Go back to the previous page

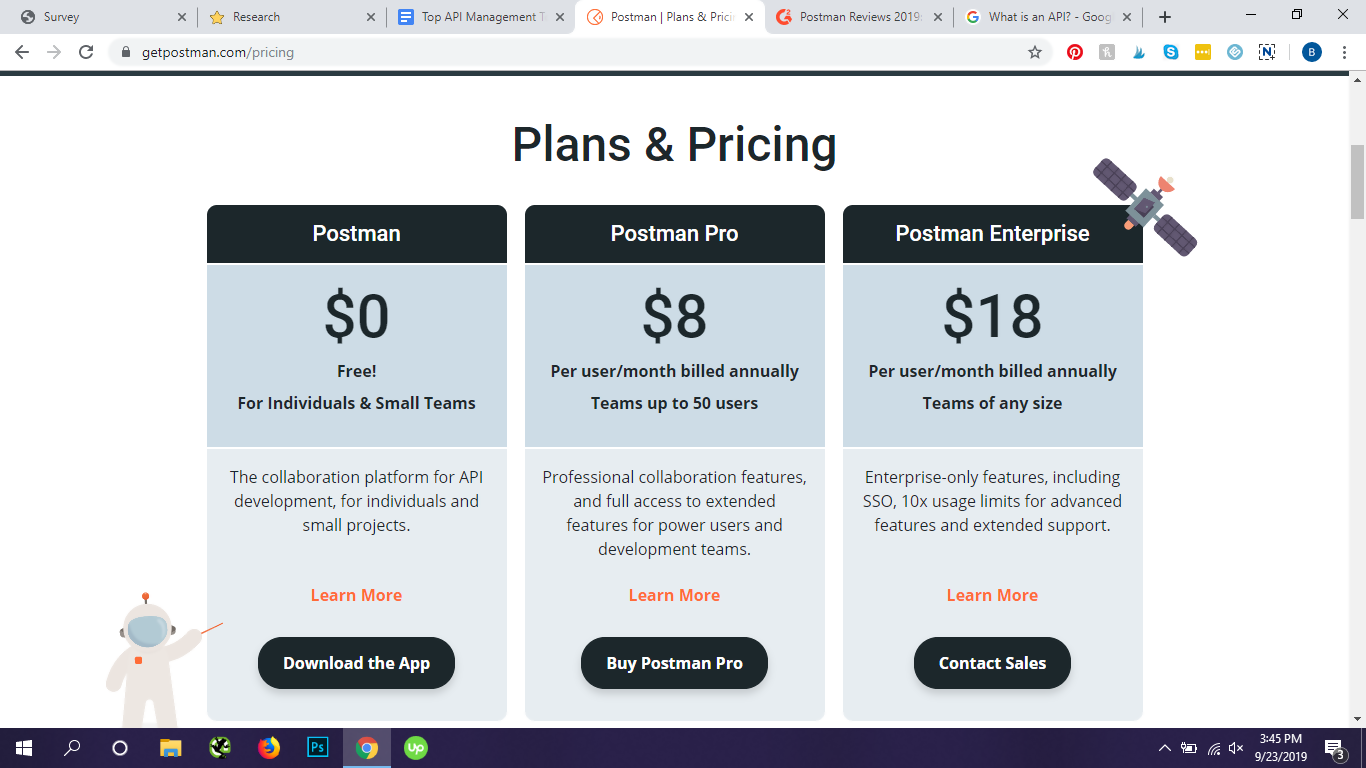(22, 52)
